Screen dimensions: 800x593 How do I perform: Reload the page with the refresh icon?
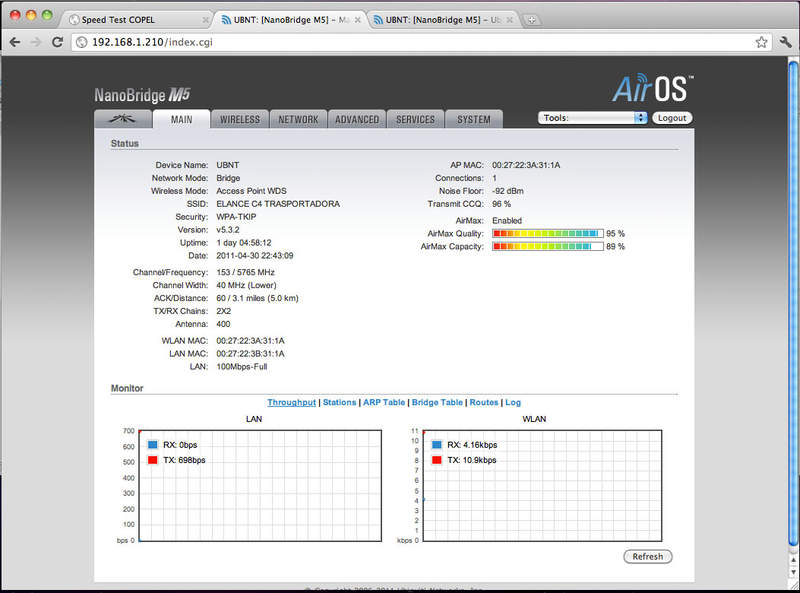[58, 42]
